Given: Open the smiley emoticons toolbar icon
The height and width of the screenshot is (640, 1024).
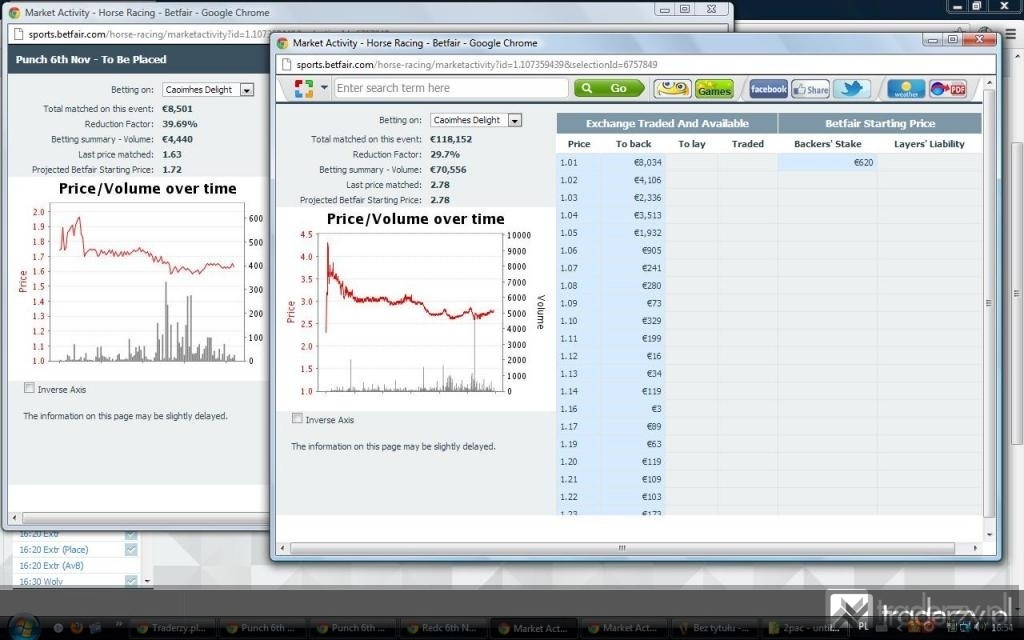Looking at the screenshot, I should 672,89.
